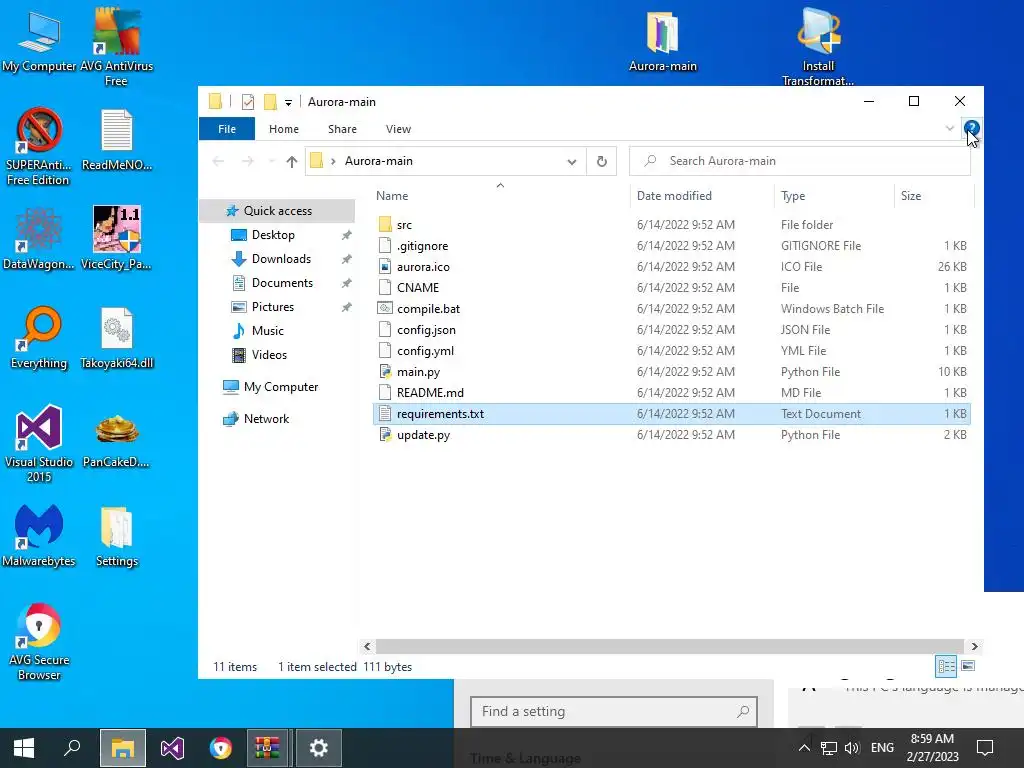Open Explorer help question mark icon
This screenshot has width=1024, height=768.
tap(971, 129)
